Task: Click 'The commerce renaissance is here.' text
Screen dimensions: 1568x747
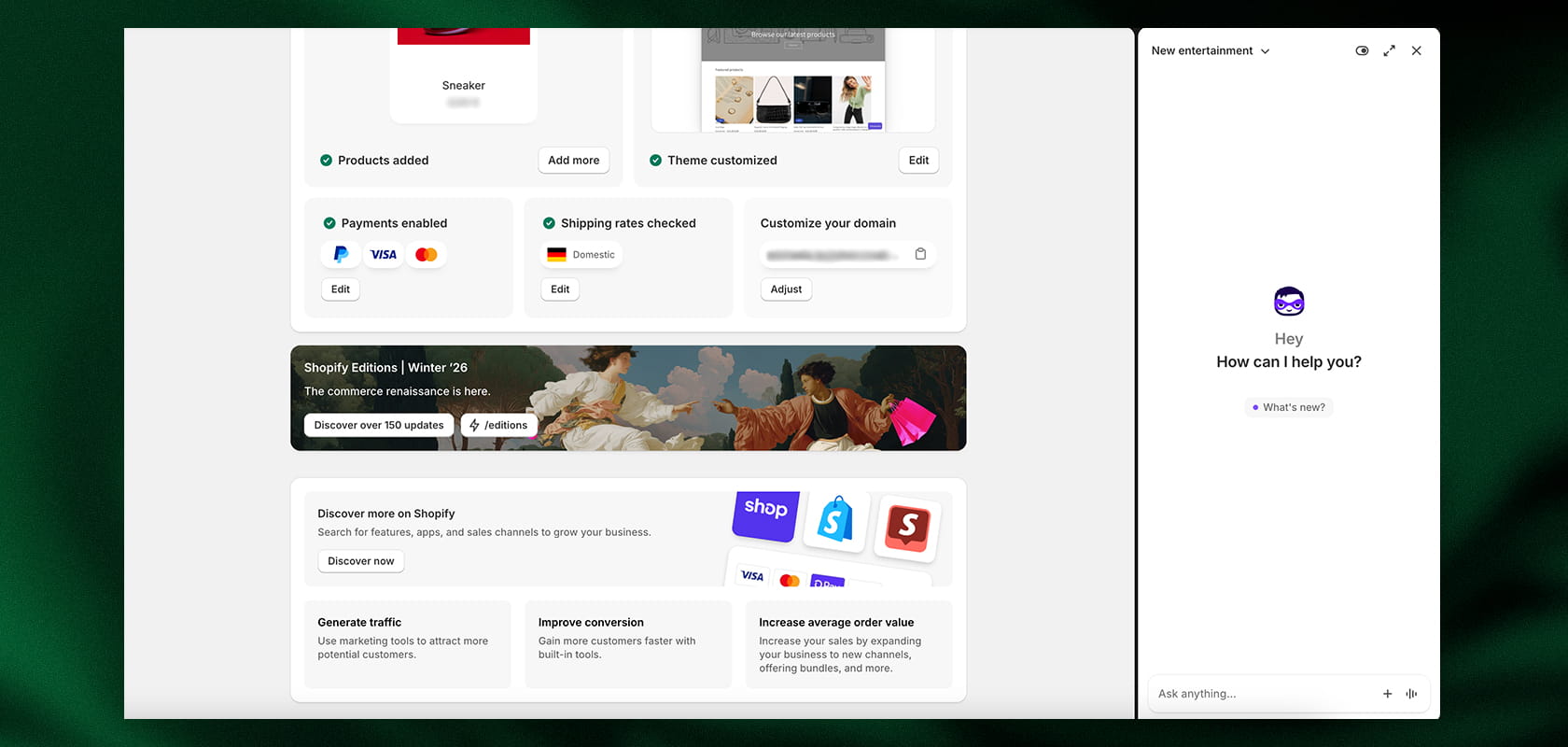Action: coord(397,391)
